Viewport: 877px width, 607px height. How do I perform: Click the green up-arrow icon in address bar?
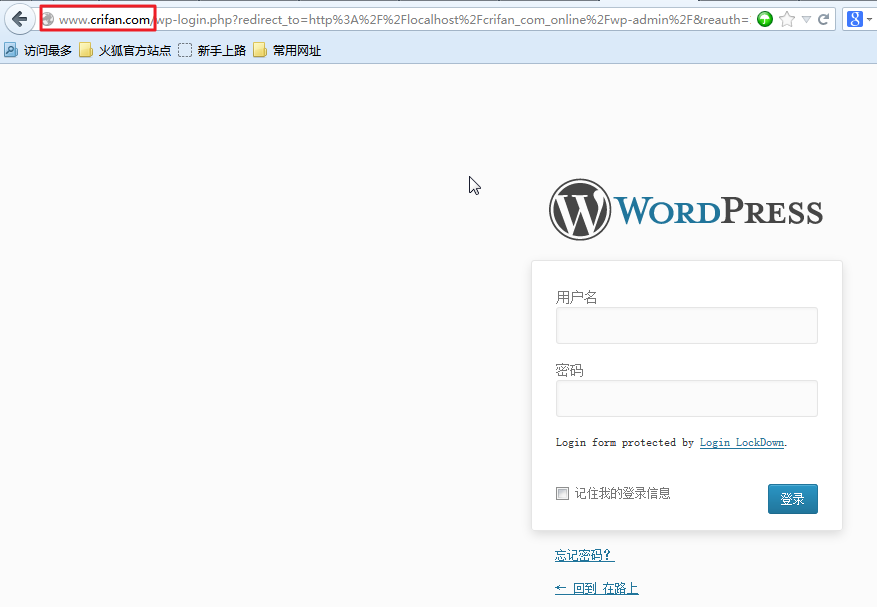(x=765, y=19)
